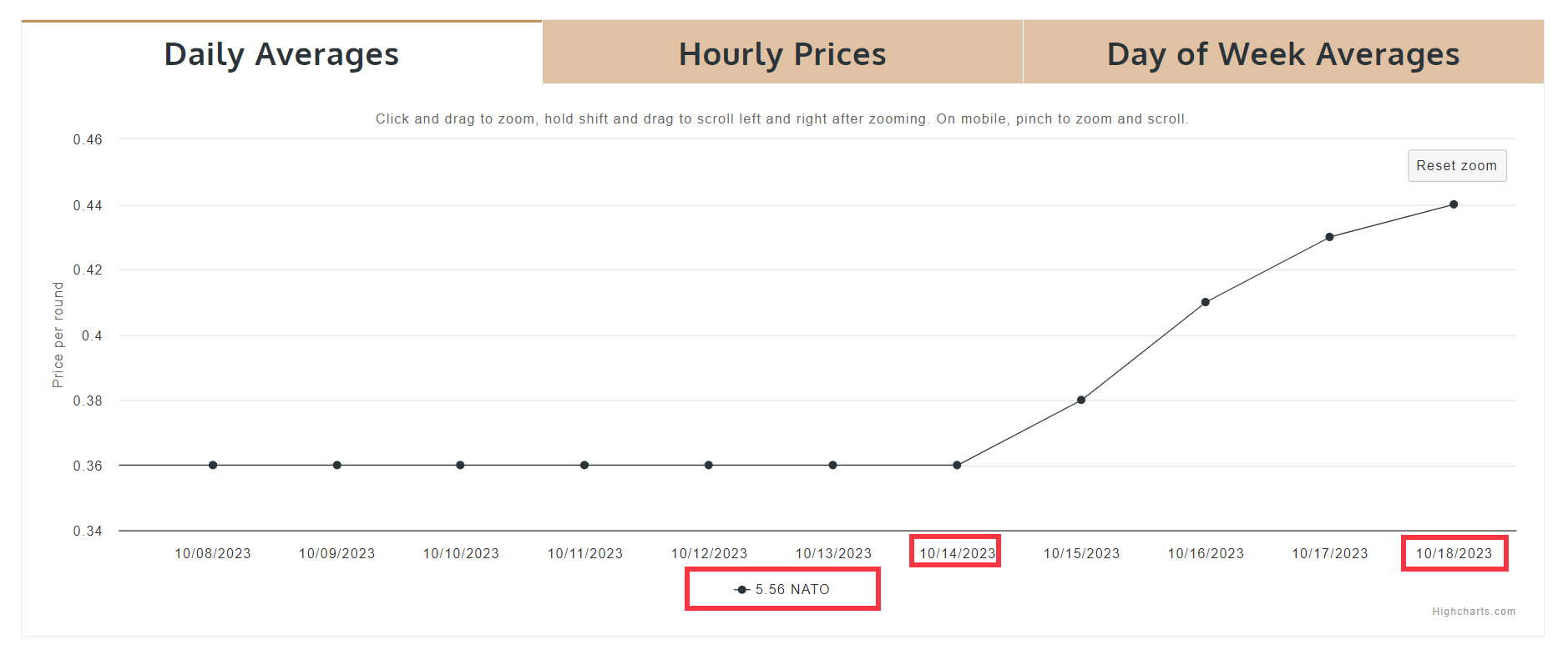Click the 10/12/2023 data point
Screen dimensions: 1568x645
pyautogui.click(x=709, y=465)
